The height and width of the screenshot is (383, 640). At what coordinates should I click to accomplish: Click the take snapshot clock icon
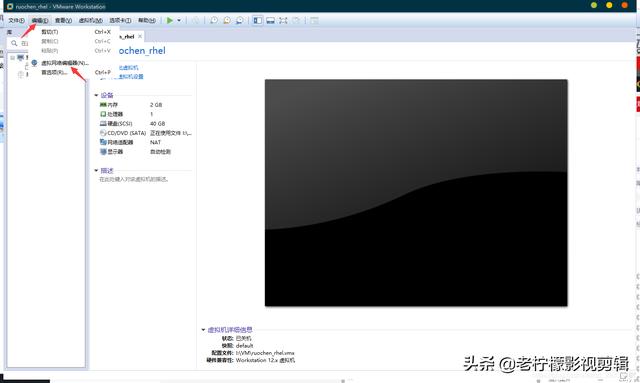tap(214, 20)
